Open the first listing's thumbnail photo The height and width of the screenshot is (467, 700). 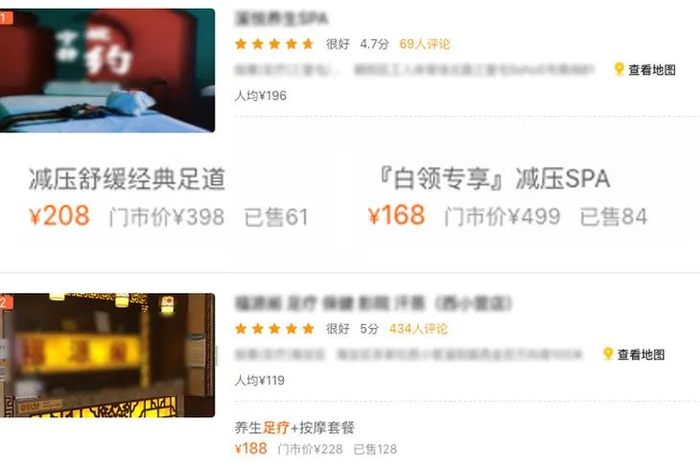107,71
